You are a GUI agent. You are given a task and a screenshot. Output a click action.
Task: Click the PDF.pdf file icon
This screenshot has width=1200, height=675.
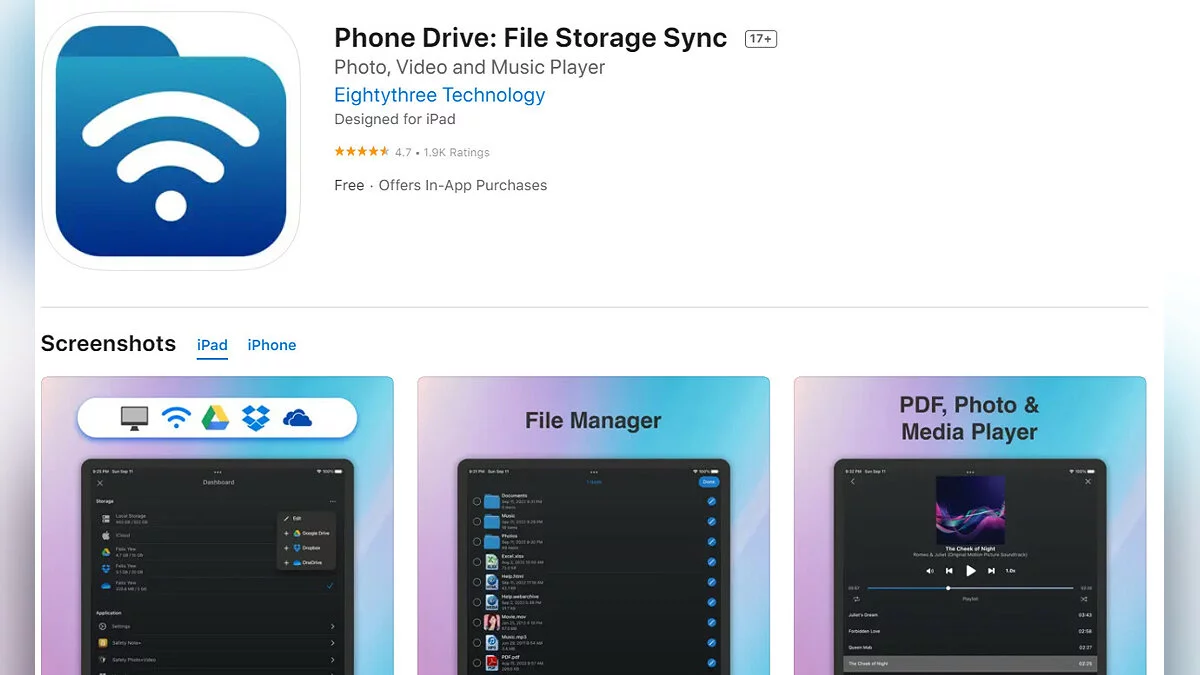tap(492, 663)
